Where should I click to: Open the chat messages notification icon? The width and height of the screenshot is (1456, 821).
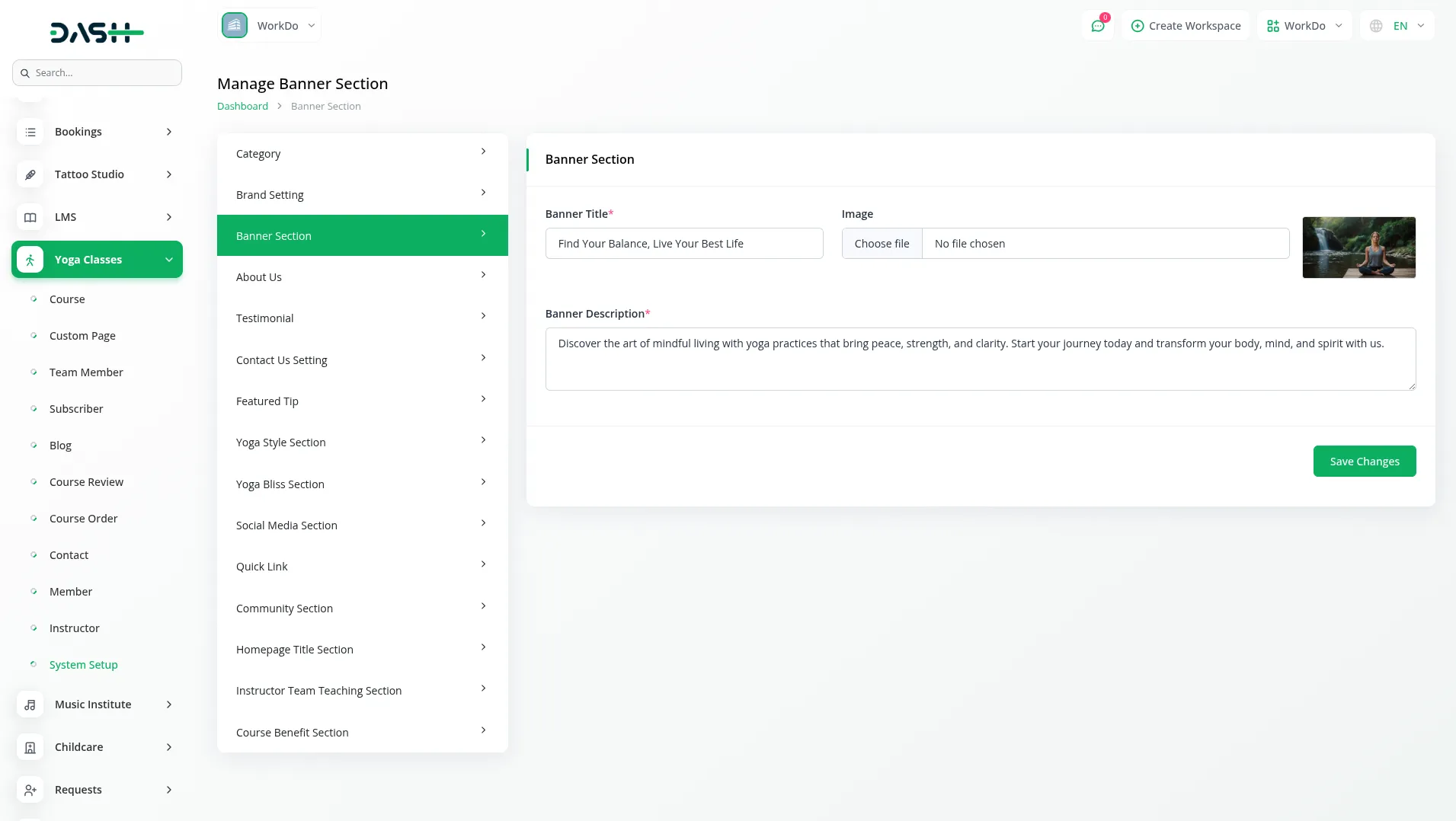(x=1097, y=26)
